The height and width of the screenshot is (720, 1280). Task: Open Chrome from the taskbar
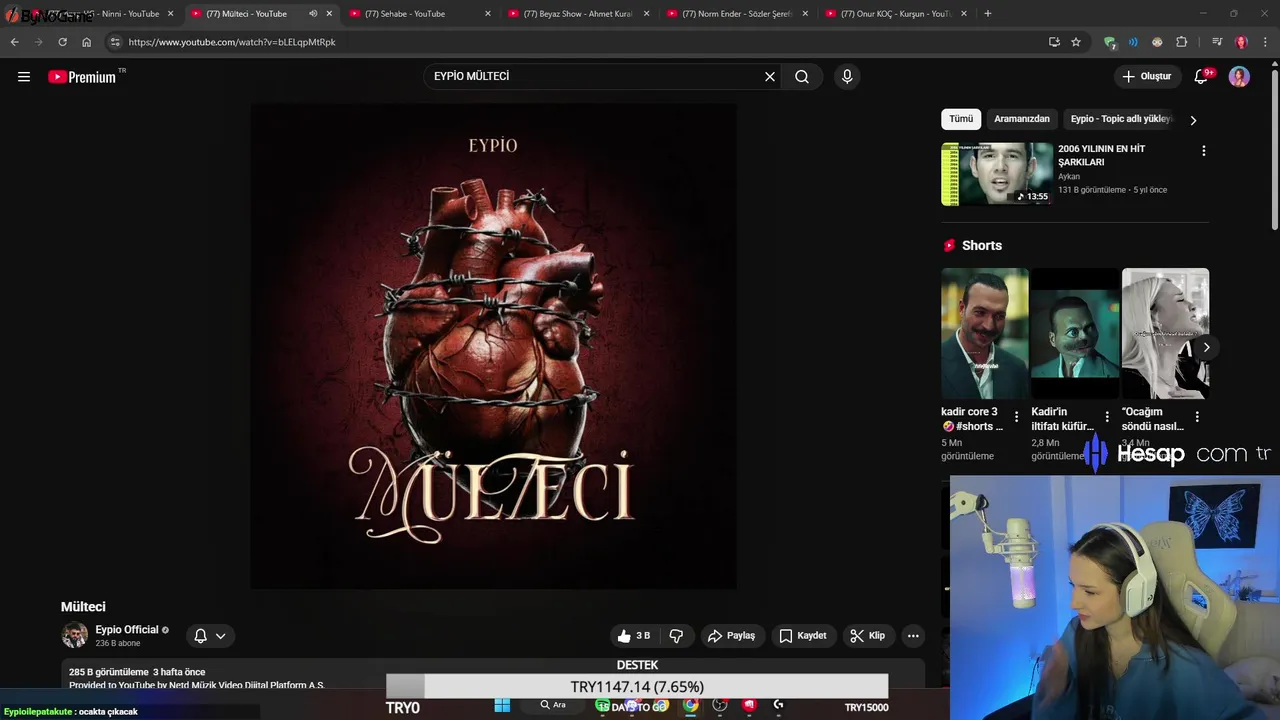pos(691,705)
